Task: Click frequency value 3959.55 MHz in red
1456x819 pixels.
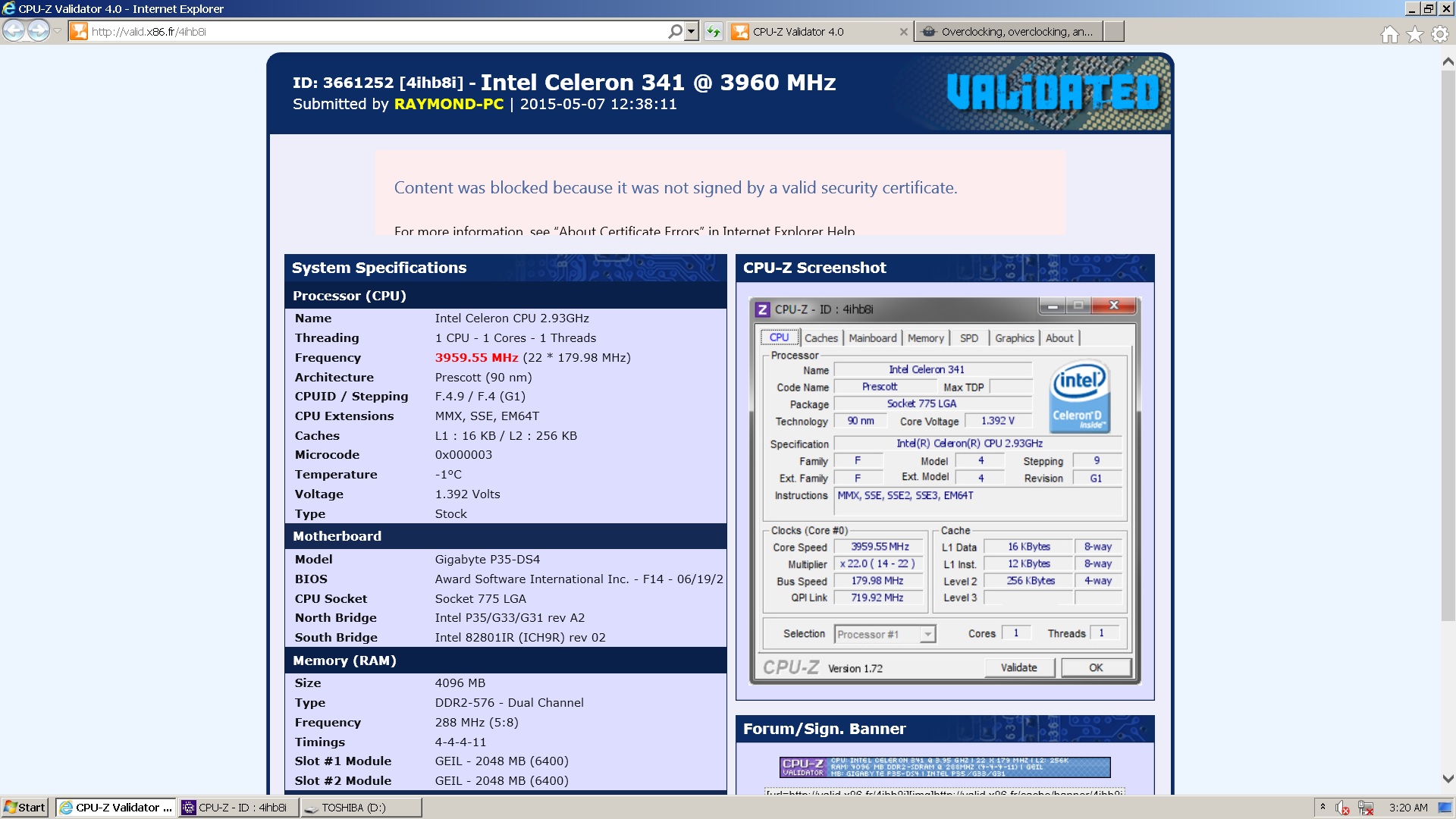Action: pos(476,357)
